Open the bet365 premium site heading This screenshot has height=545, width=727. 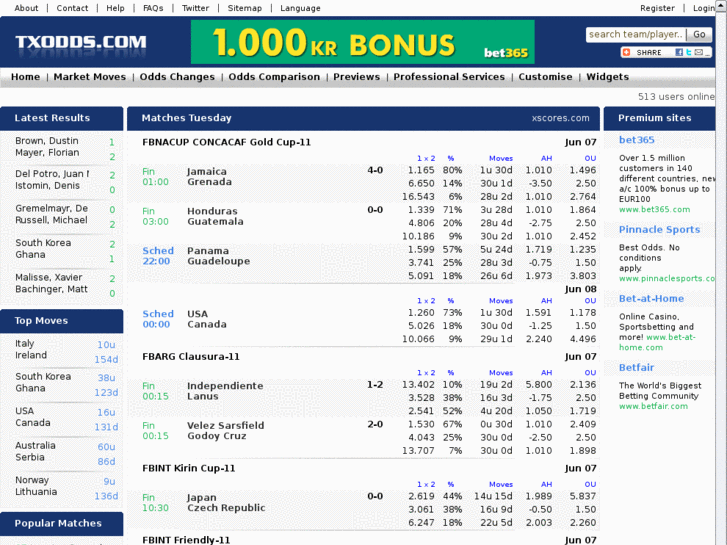pyautogui.click(x=637, y=140)
